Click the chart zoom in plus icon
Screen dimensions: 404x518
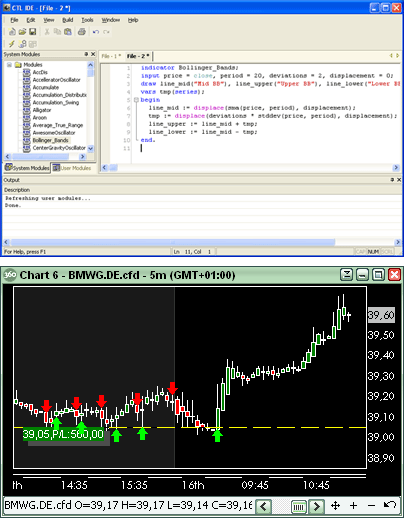click(353, 506)
